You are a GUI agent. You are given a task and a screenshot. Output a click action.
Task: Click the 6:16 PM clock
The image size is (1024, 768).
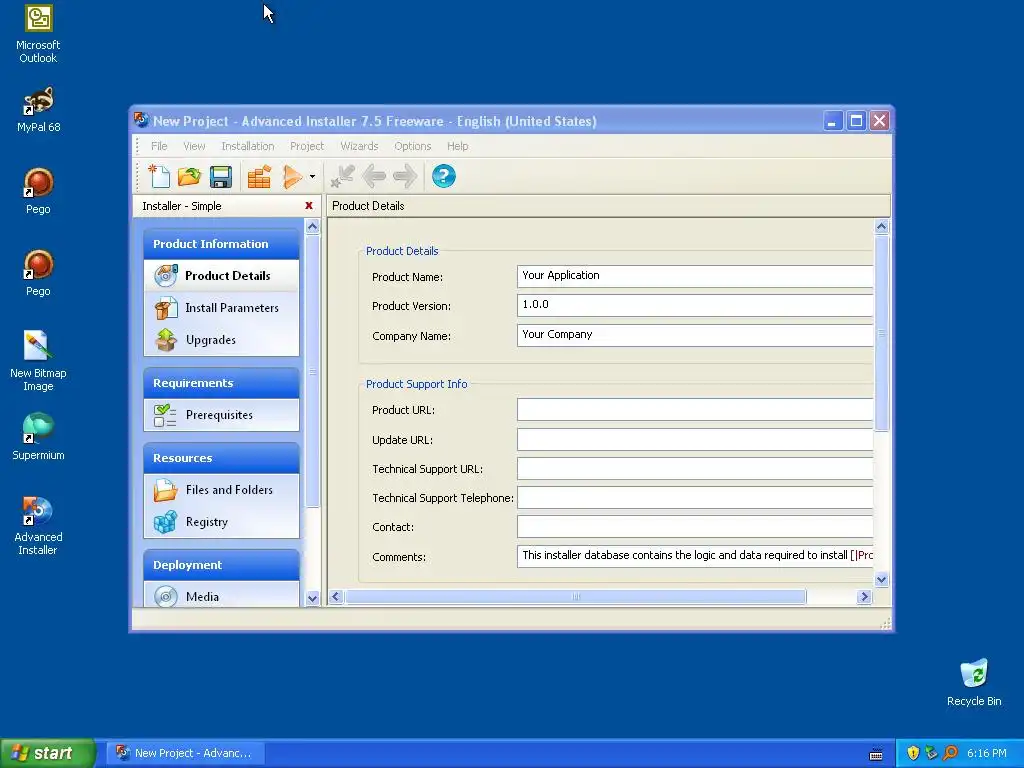987,753
